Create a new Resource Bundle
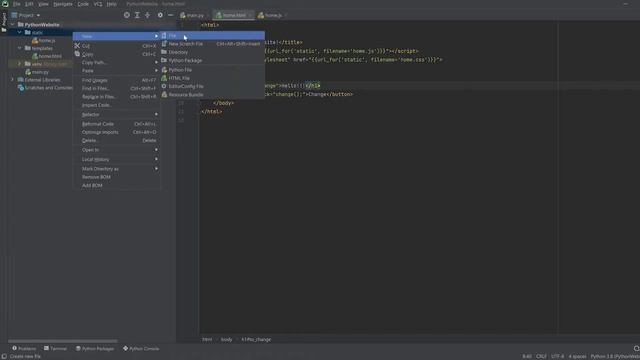640x360 pixels. point(212,95)
